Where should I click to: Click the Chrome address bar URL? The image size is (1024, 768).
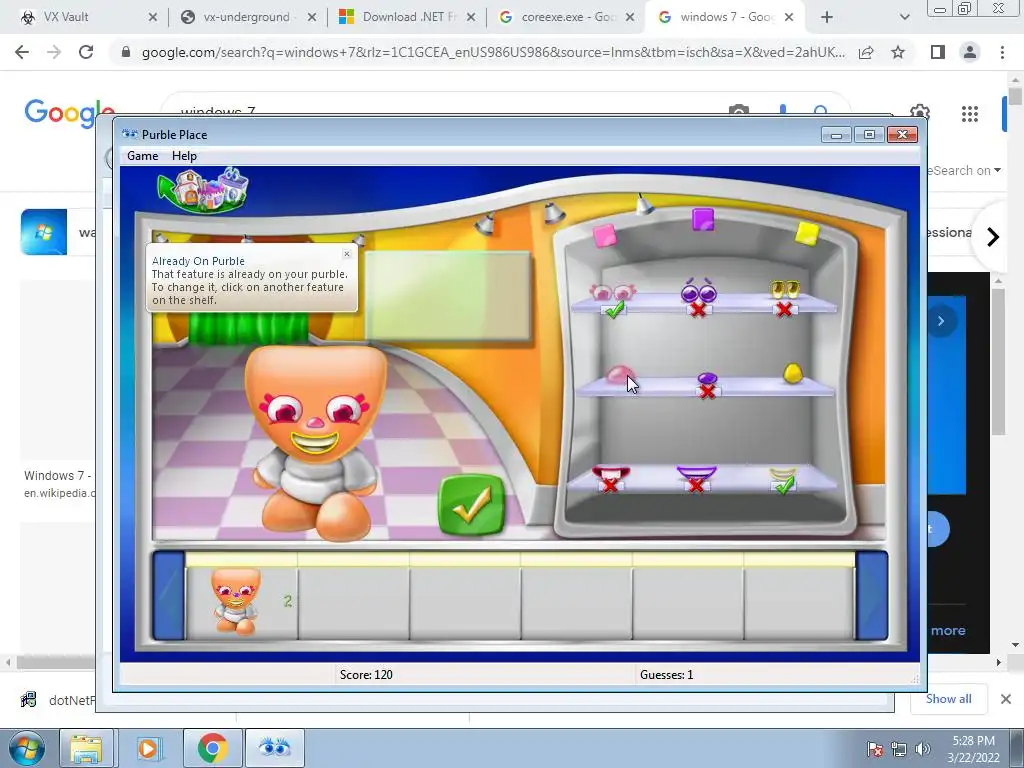coord(493,53)
